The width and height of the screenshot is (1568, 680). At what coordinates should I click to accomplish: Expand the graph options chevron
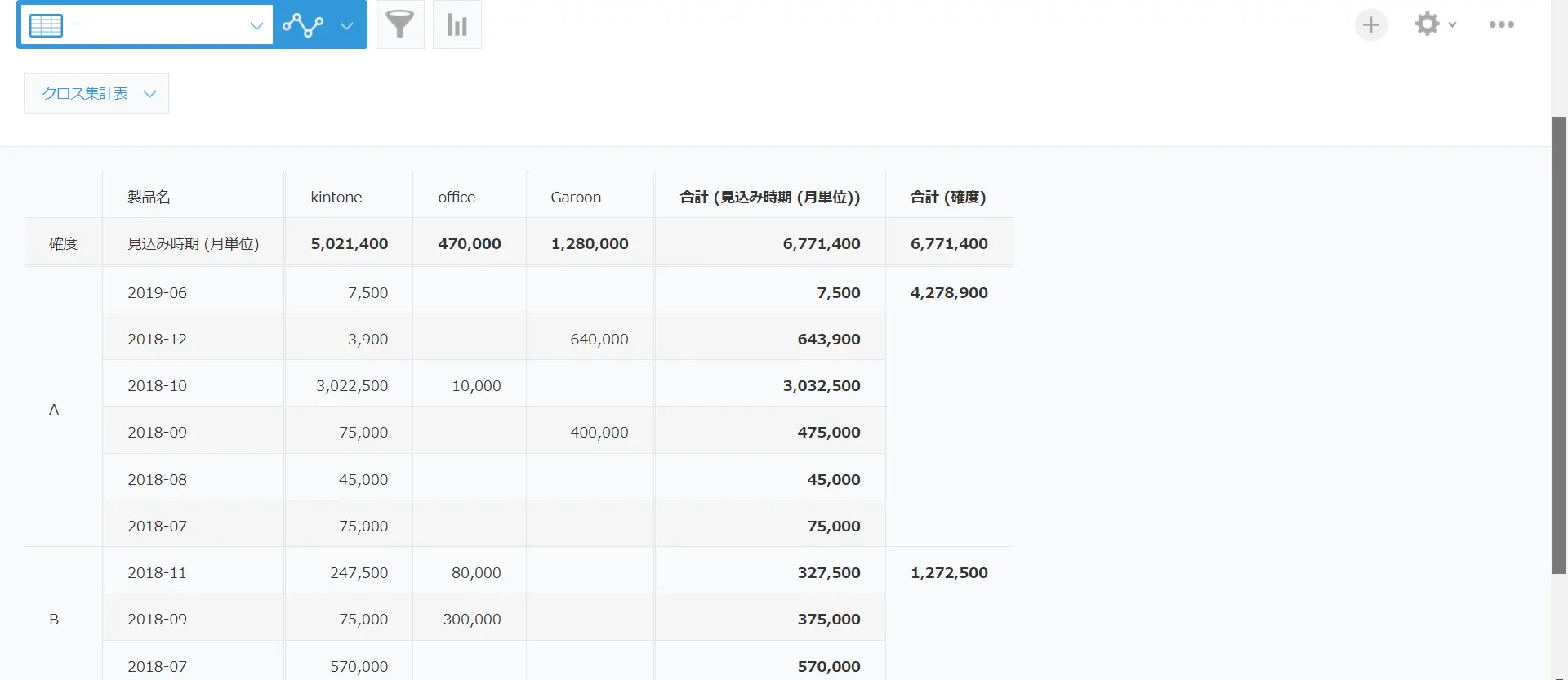pyautogui.click(x=347, y=25)
